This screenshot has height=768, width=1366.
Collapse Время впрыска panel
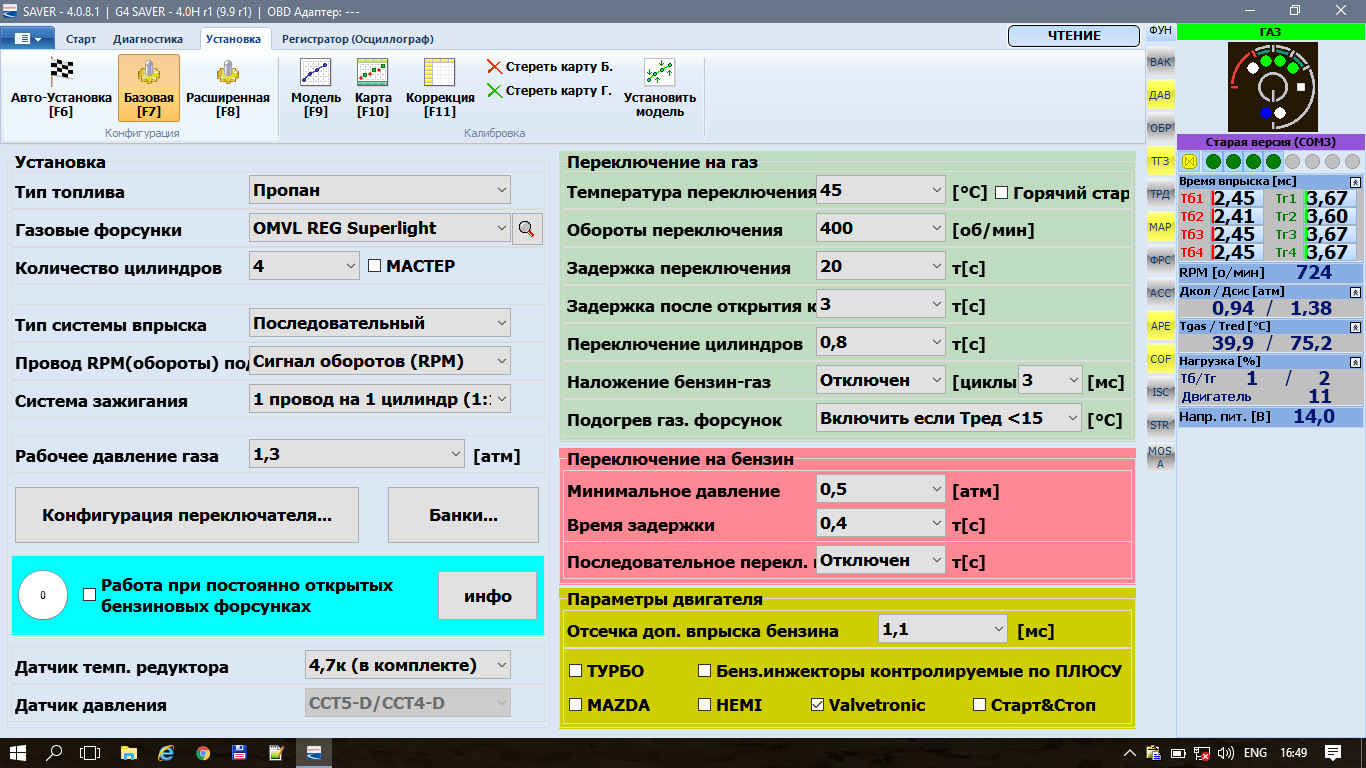coord(1355,182)
